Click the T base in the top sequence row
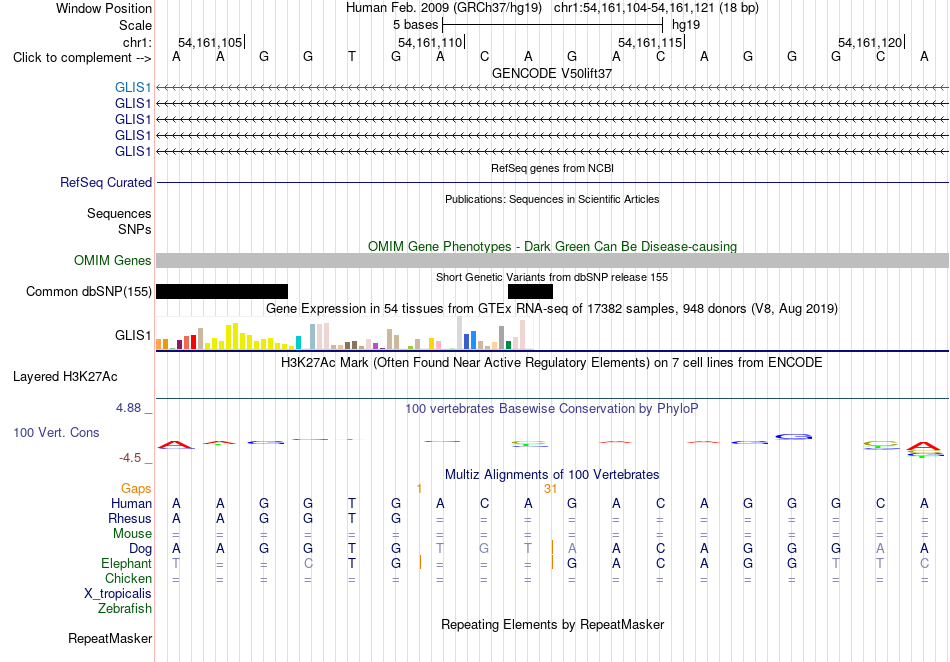950x662 pixels. point(352,57)
